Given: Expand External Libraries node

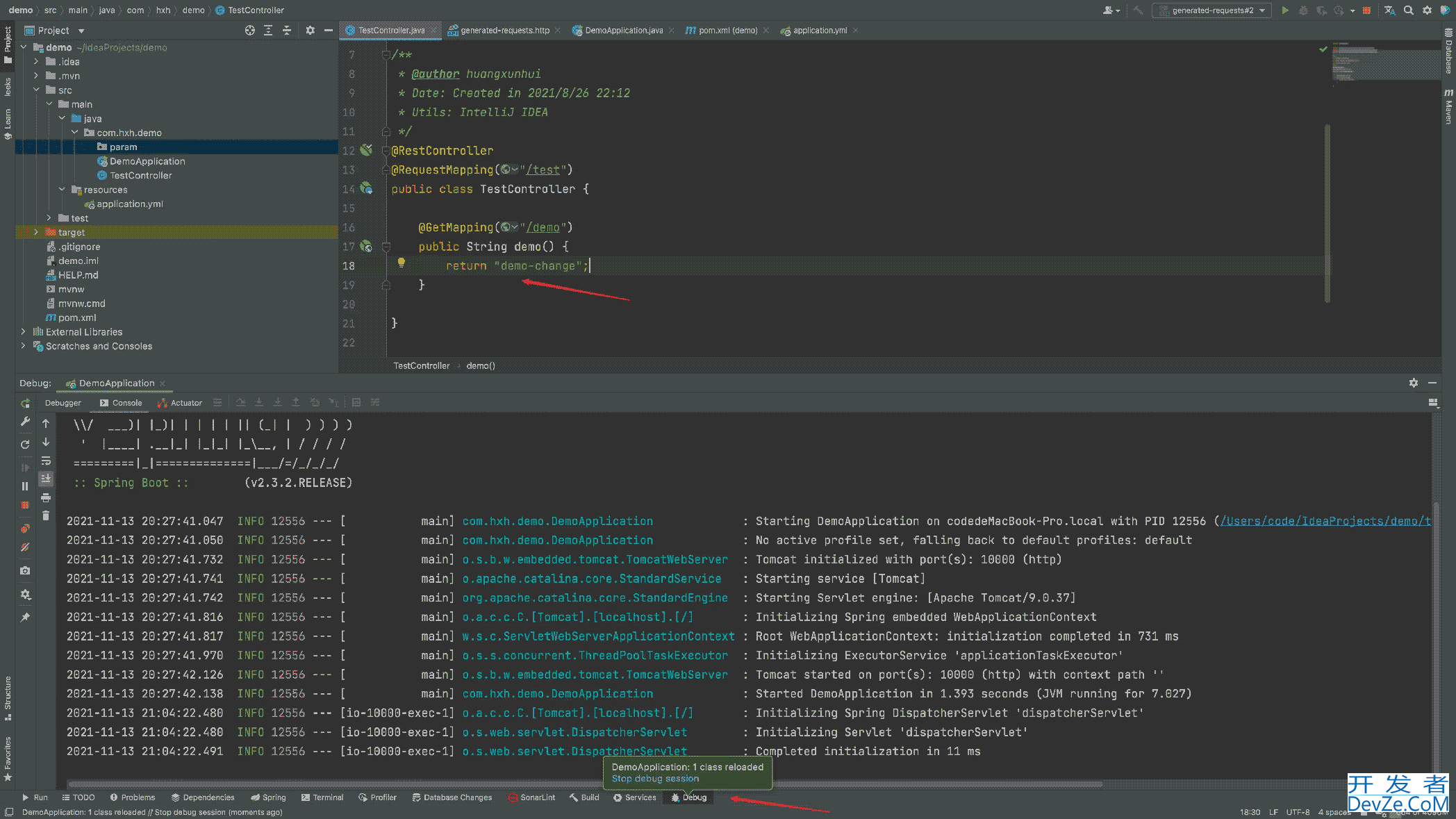Looking at the screenshot, I should tap(23, 332).
